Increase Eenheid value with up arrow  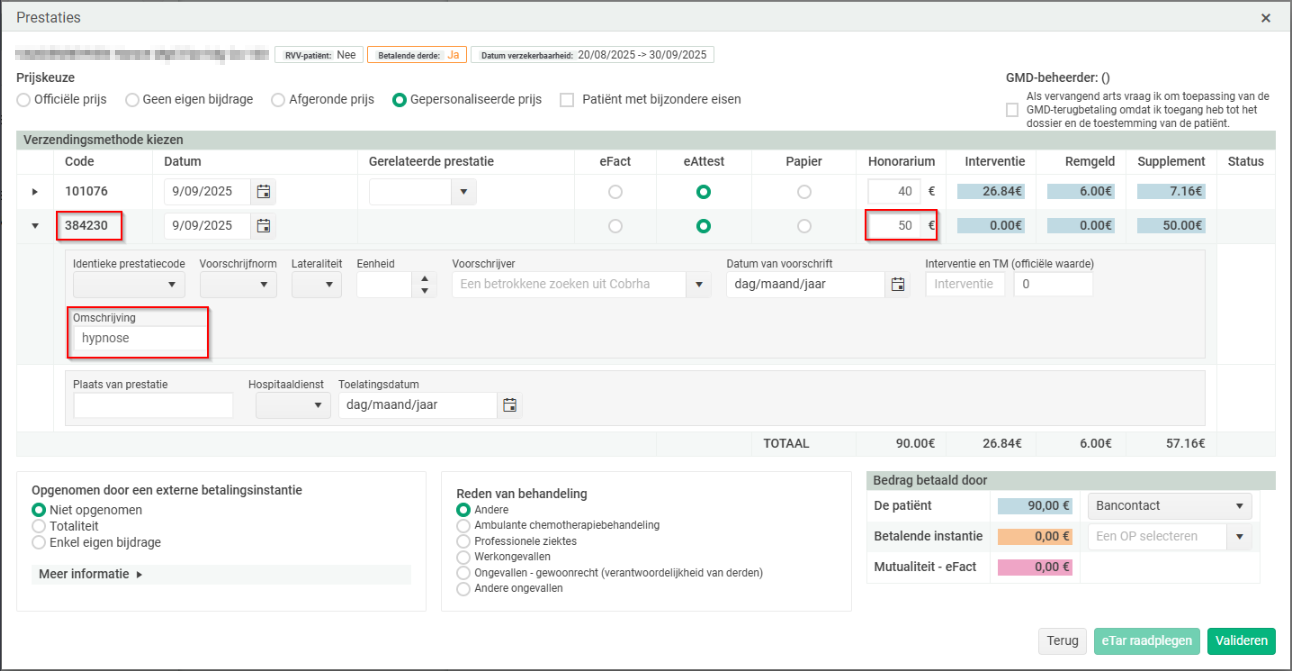click(x=426, y=279)
